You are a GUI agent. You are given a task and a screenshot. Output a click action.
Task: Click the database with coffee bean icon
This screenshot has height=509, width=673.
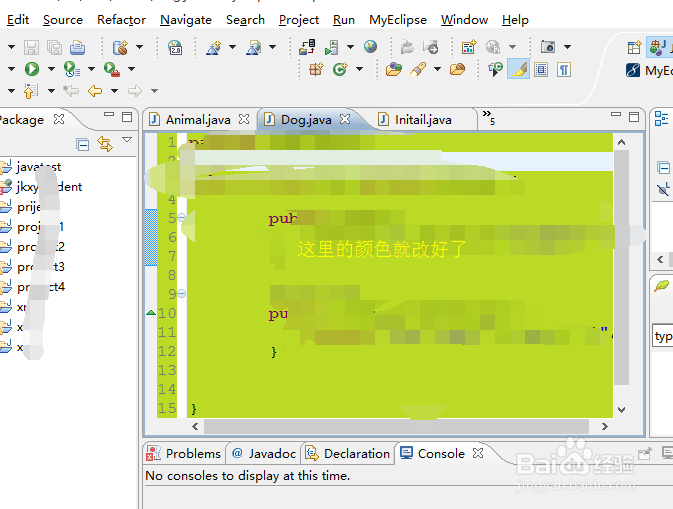tap(121, 47)
